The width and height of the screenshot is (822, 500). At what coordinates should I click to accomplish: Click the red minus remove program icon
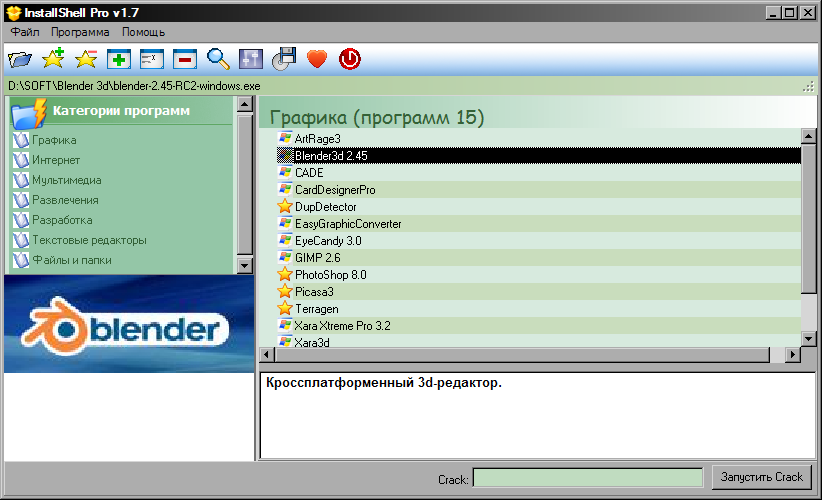click(185, 59)
